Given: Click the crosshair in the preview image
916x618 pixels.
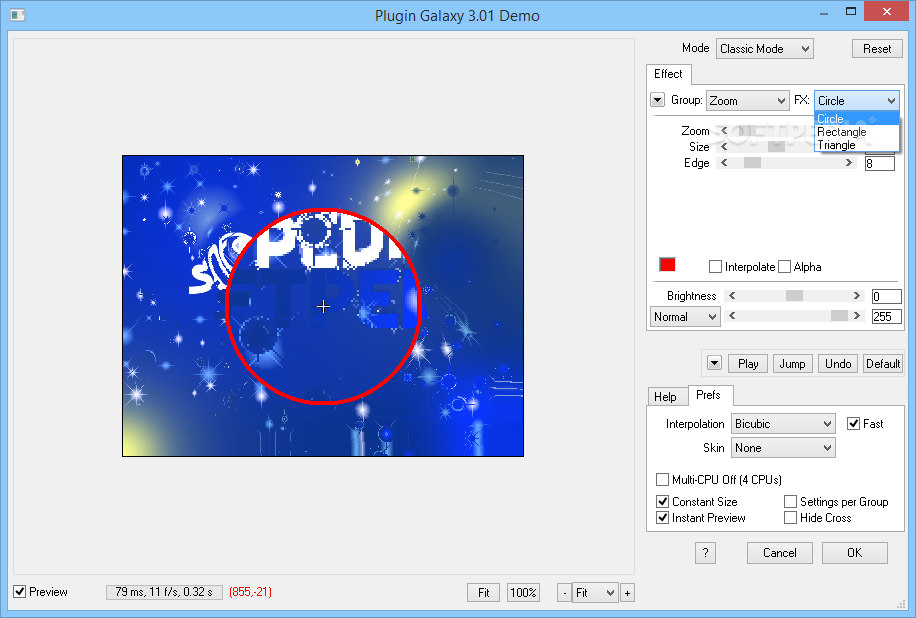Looking at the screenshot, I should pos(323,306).
